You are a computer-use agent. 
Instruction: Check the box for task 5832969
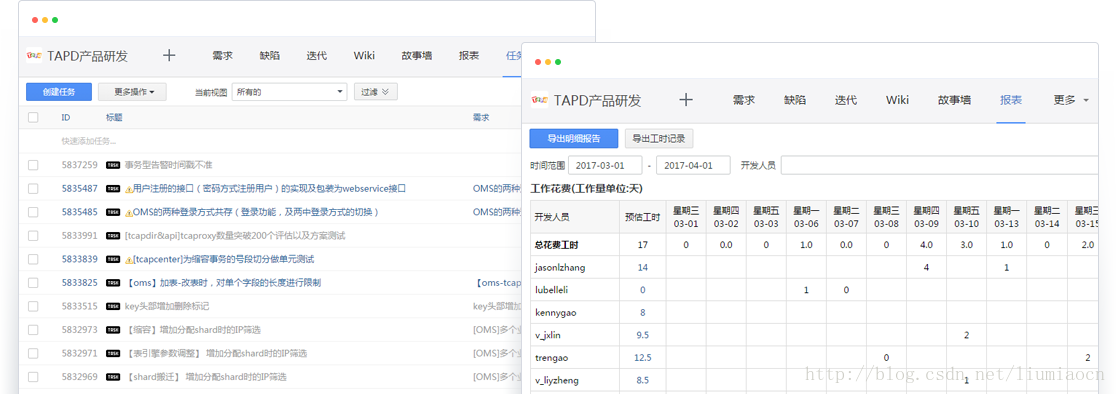[33, 376]
